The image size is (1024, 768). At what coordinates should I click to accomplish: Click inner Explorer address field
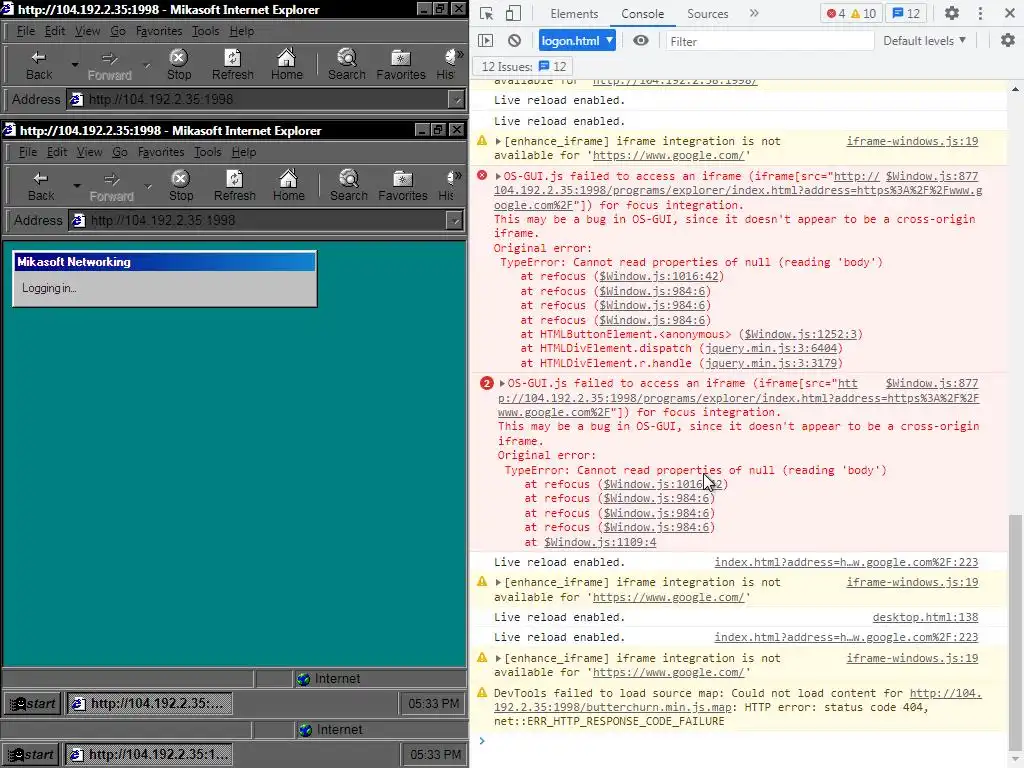(x=259, y=221)
